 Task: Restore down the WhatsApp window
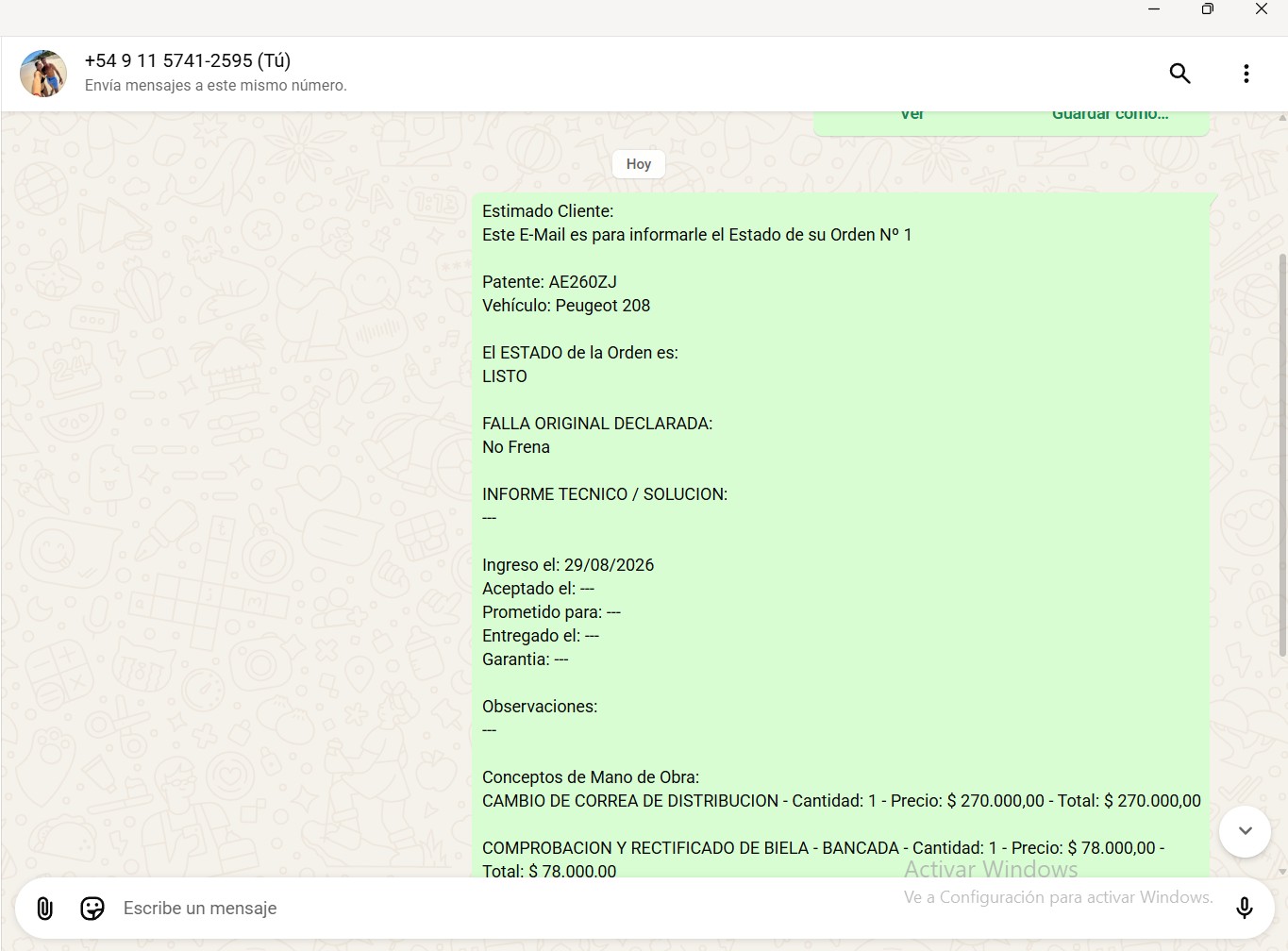click(x=1207, y=9)
